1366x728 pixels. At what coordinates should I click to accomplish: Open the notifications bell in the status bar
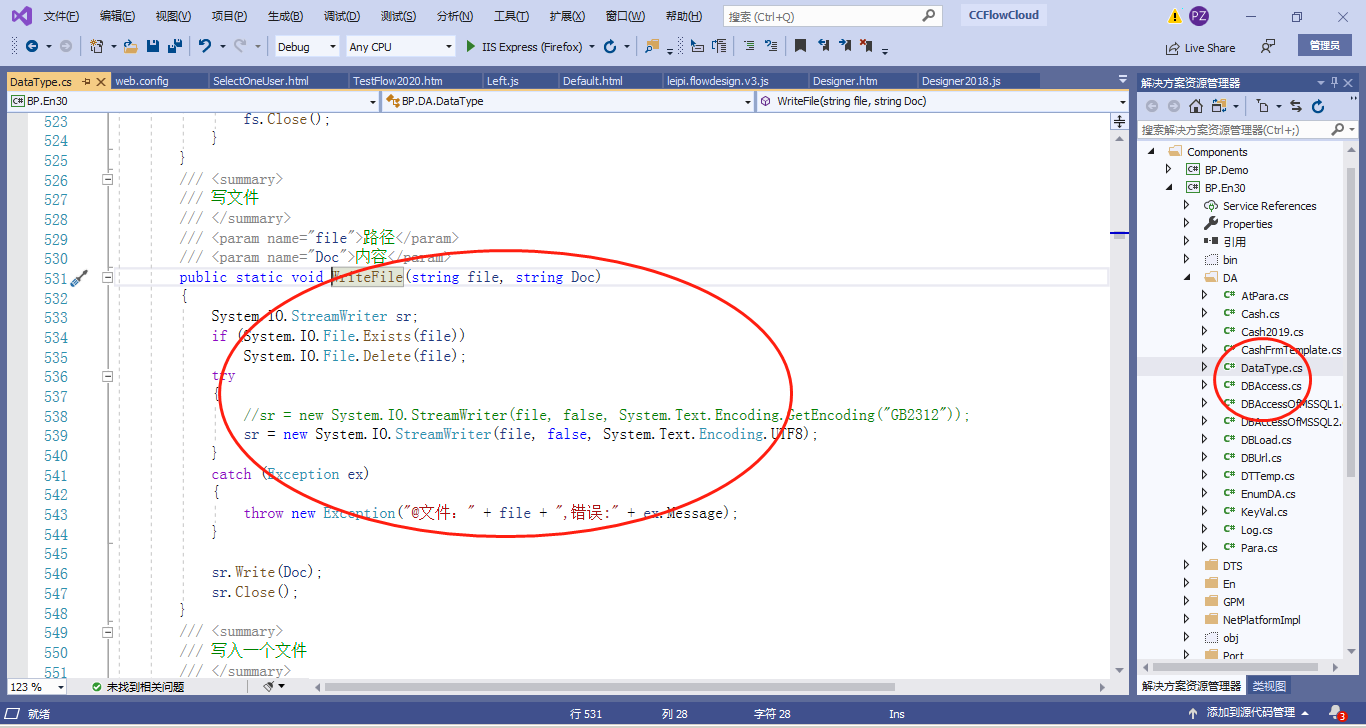[x=1337, y=712]
